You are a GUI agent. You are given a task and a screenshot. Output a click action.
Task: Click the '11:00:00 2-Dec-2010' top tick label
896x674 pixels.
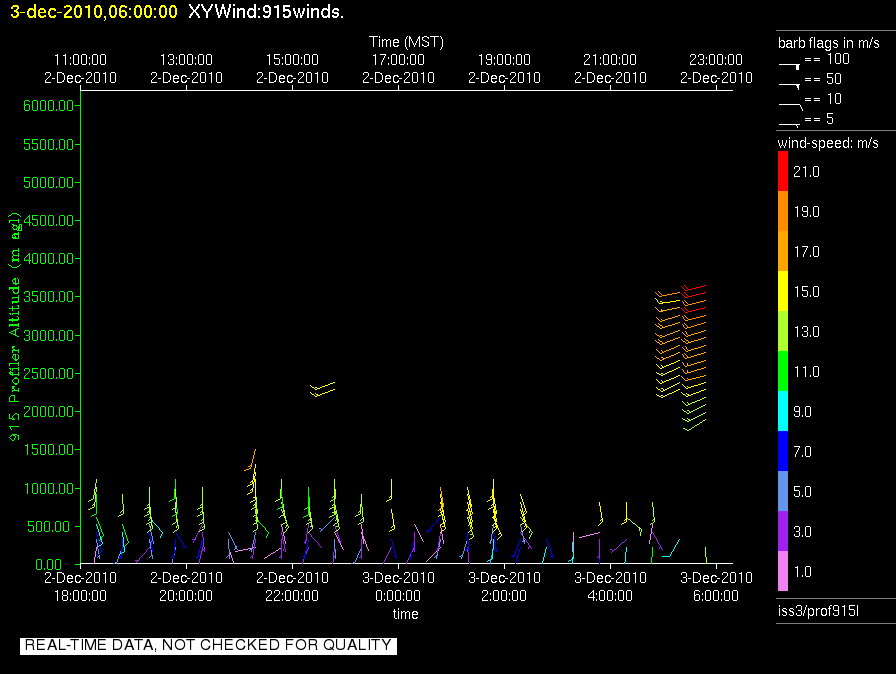81,69
